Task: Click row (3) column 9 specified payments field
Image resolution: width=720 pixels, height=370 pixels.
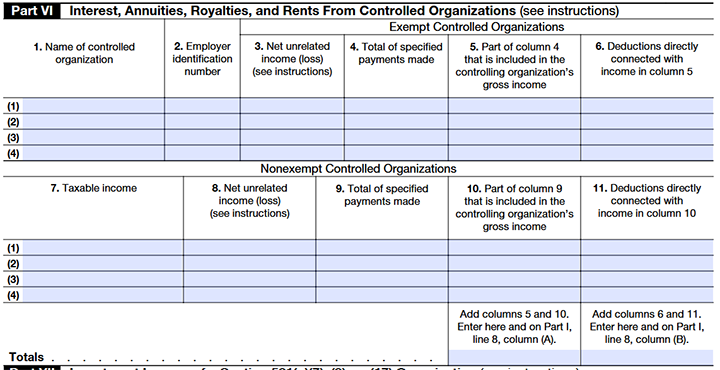Action: (x=382, y=279)
